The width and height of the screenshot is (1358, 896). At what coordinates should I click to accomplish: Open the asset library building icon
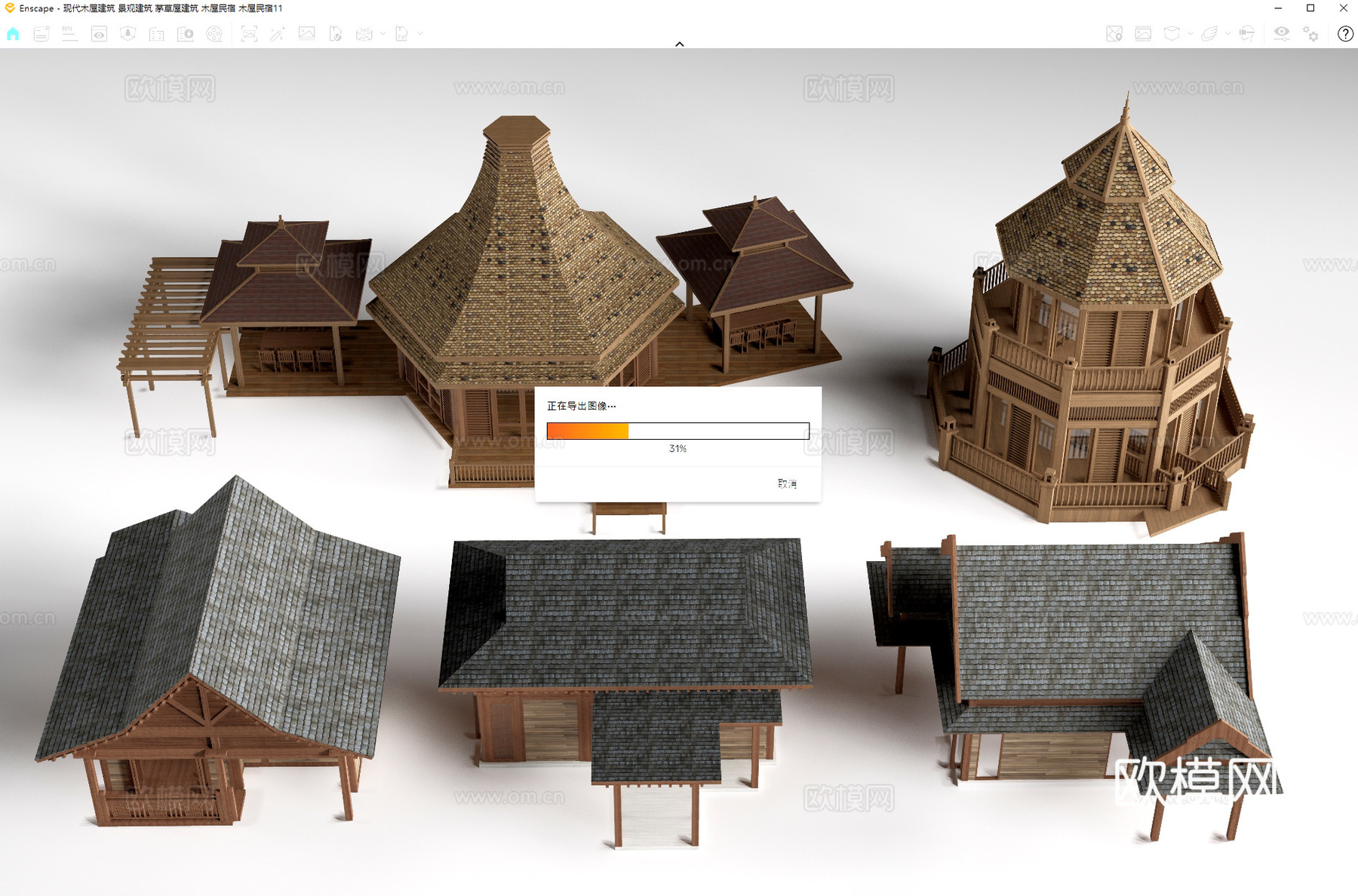[x=156, y=34]
